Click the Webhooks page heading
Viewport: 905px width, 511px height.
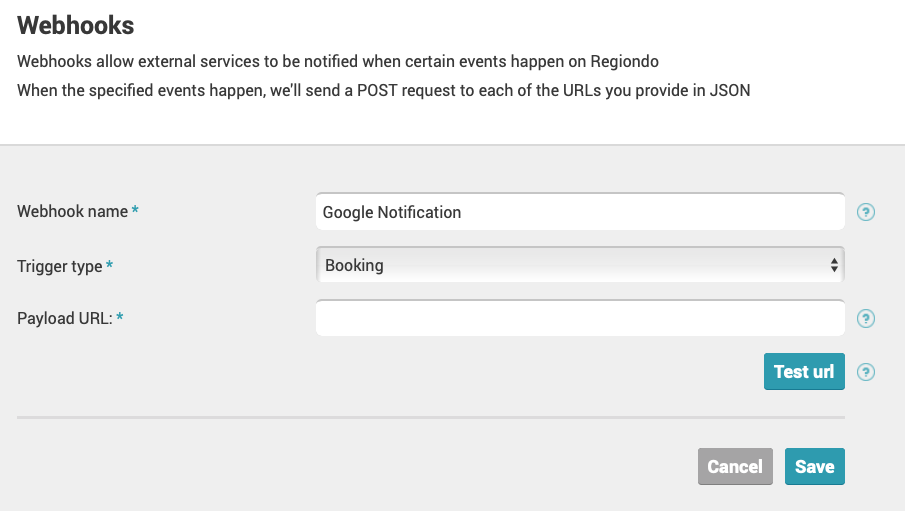(76, 25)
